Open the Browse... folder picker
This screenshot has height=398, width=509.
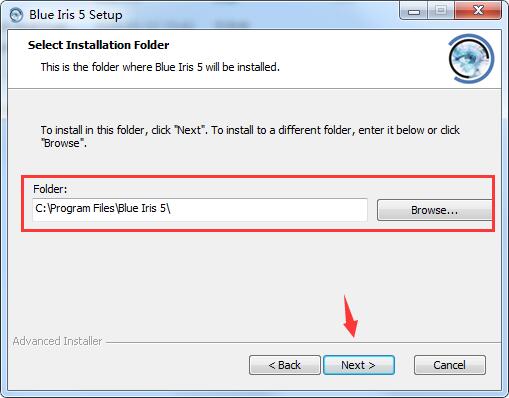click(x=435, y=210)
